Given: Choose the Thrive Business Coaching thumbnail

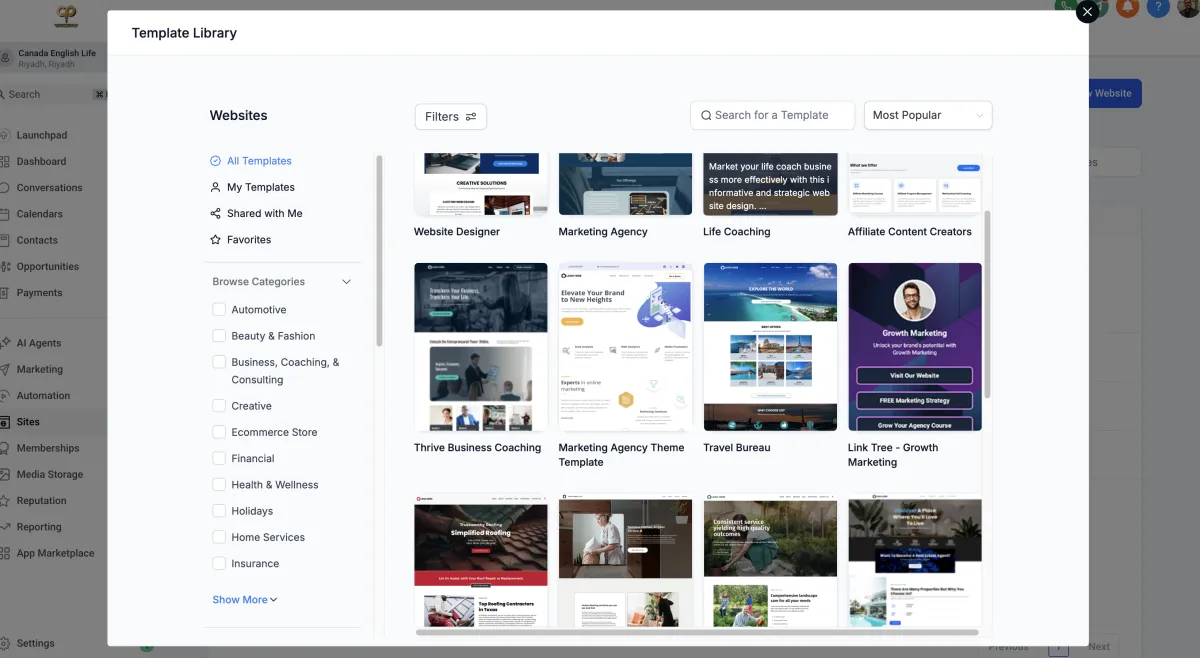Looking at the screenshot, I should coord(481,347).
